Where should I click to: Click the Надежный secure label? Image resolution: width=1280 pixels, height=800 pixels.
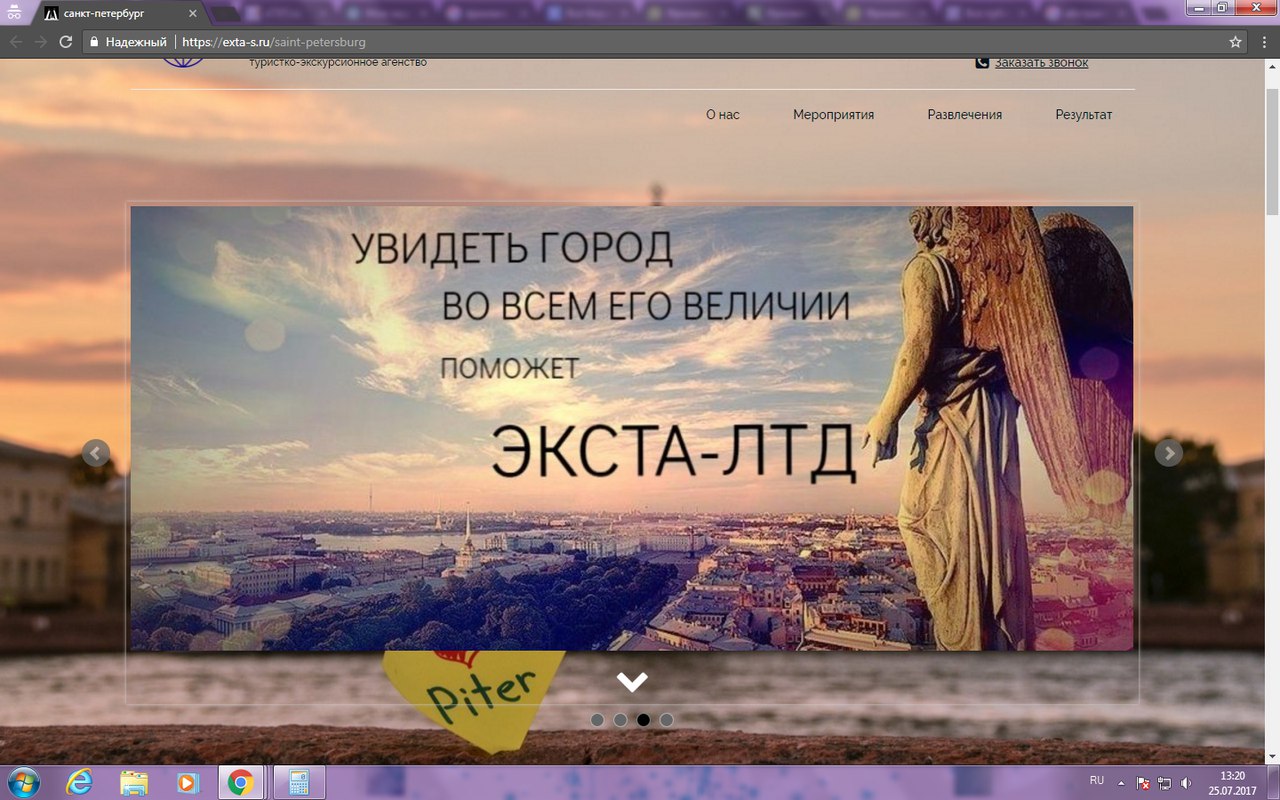click(x=136, y=42)
